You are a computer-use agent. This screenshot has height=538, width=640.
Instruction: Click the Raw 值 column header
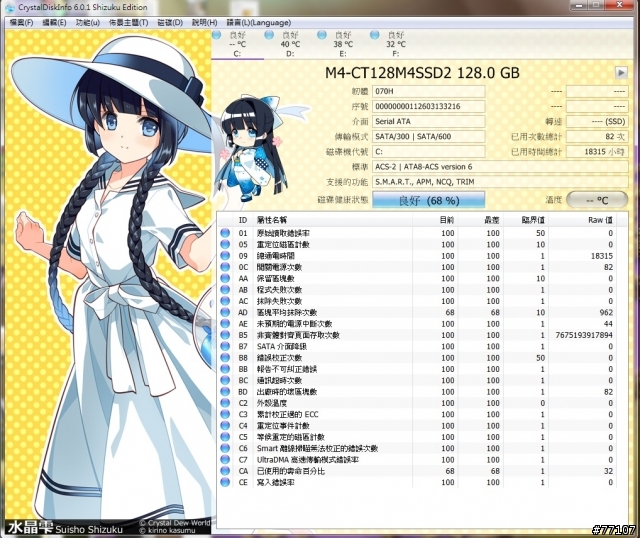tap(582, 220)
